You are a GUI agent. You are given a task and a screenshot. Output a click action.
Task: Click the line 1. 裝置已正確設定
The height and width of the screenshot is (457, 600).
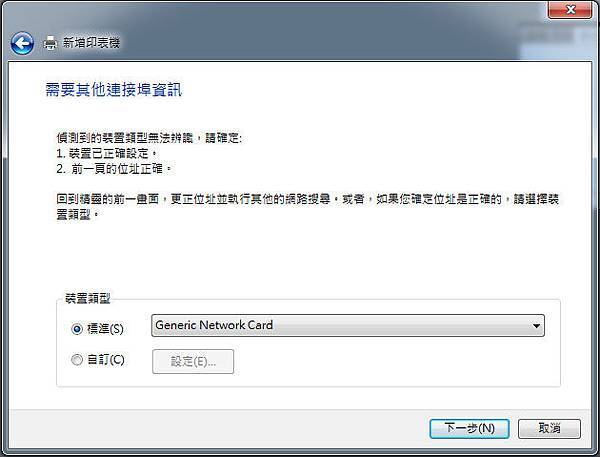(107, 153)
